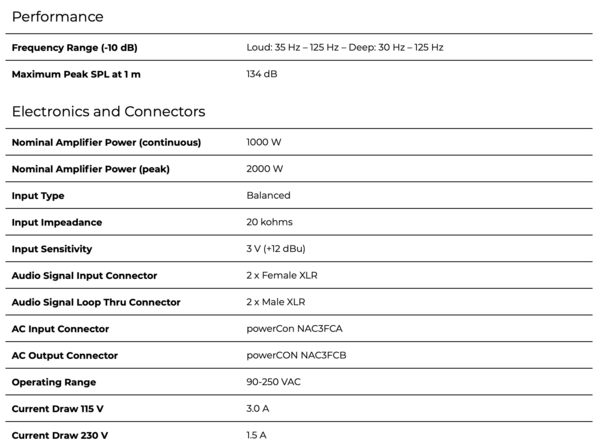Click the 20 kohms impedance value
Screen dimensions: 600x447
[269, 222]
